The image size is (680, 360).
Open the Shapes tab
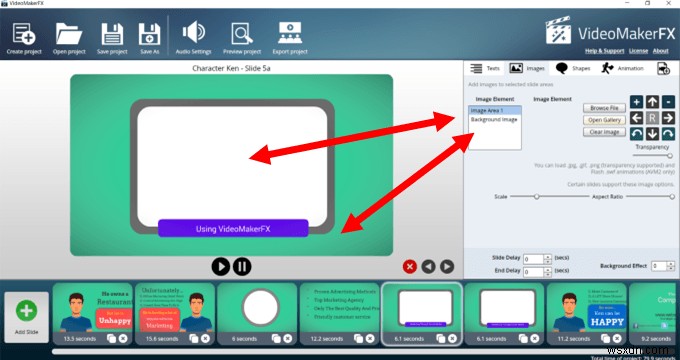coord(572,69)
